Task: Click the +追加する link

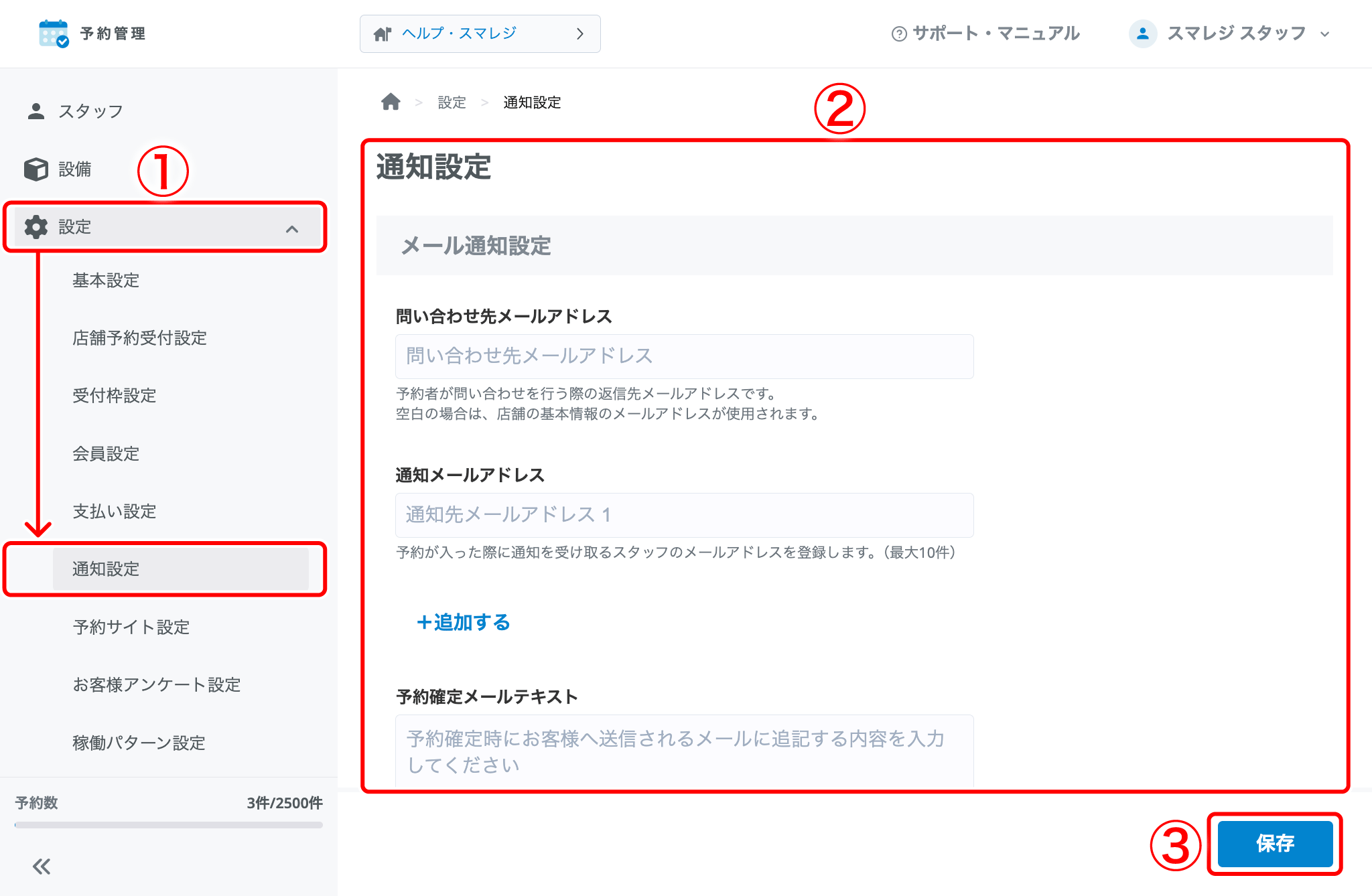Action: pyautogui.click(x=464, y=622)
